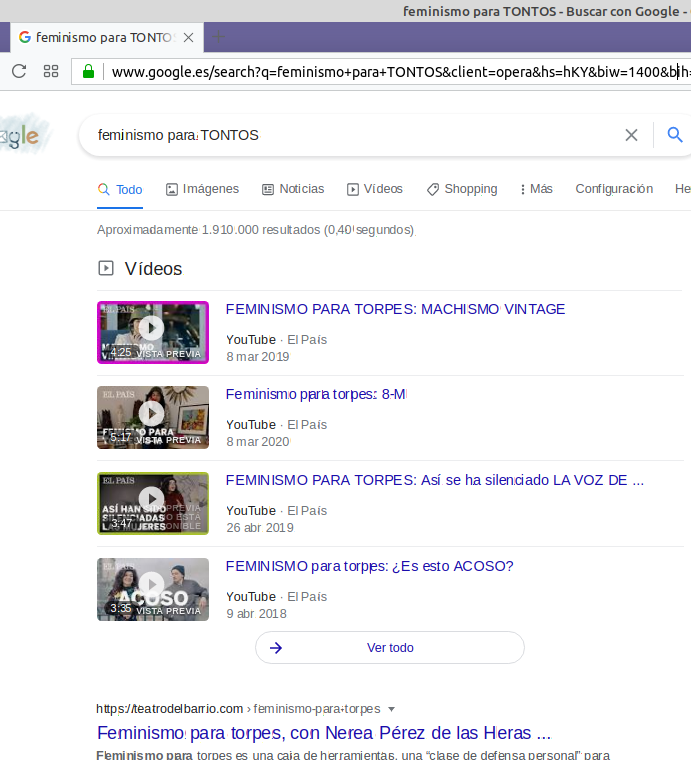691x760 pixels.
Task: Open the Speed Dial grid icon
Action: tap(51, 71)
